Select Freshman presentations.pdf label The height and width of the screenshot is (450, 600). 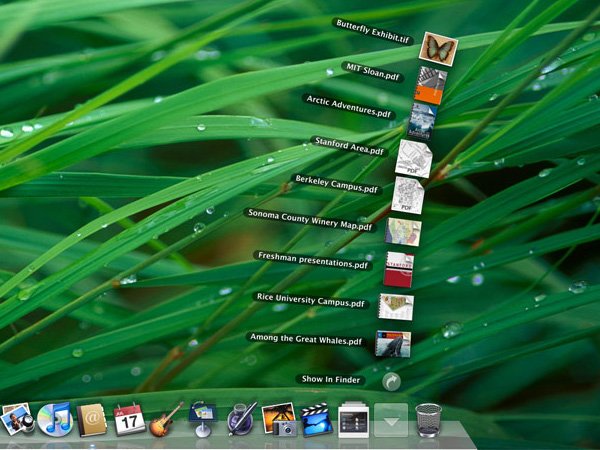(x=313, y=260)
